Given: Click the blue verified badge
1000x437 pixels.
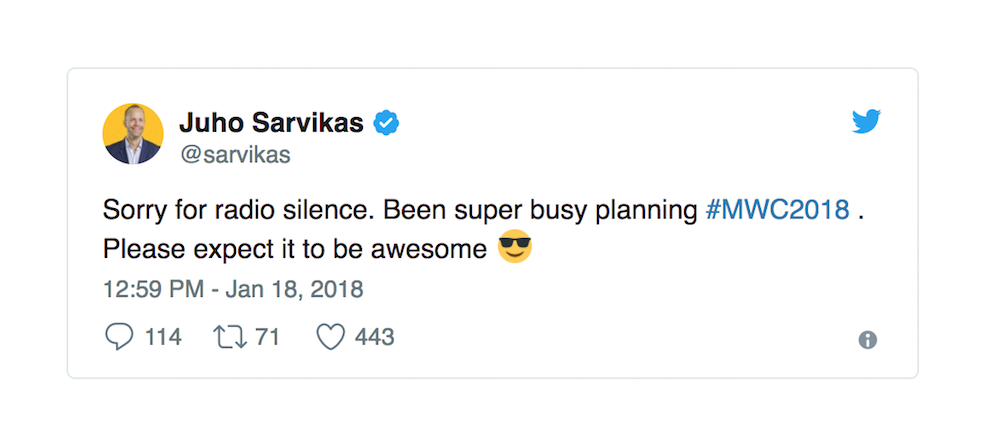Looking at the screenshot, I should point(387,123).
